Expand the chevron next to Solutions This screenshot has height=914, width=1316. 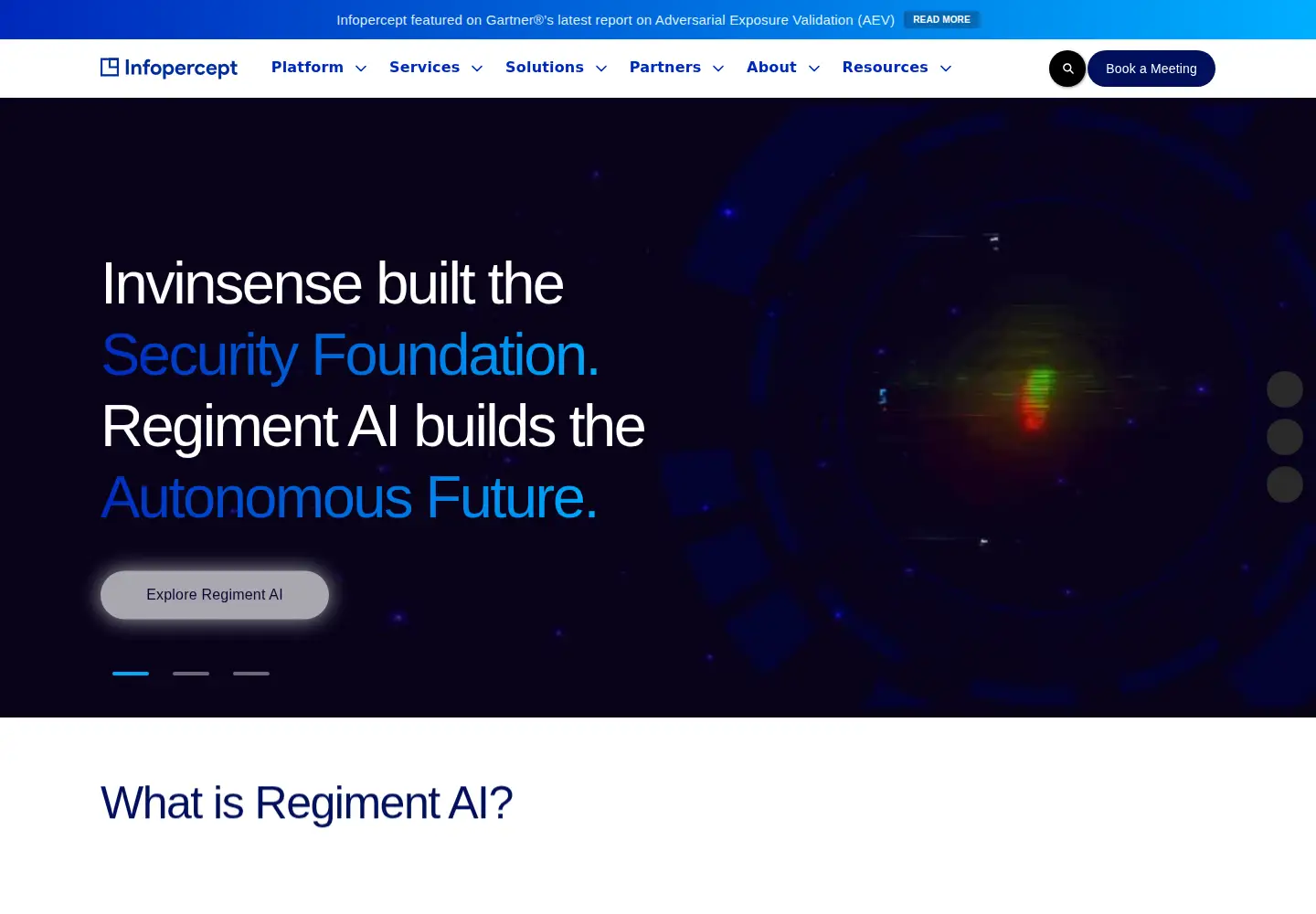point(601,69)
